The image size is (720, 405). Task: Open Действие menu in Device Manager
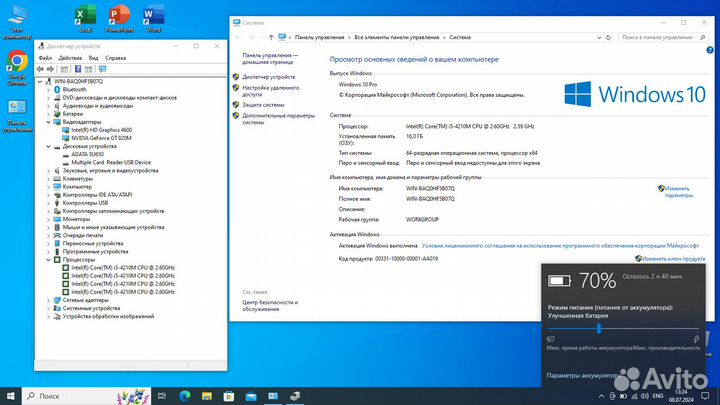(70, 58)
